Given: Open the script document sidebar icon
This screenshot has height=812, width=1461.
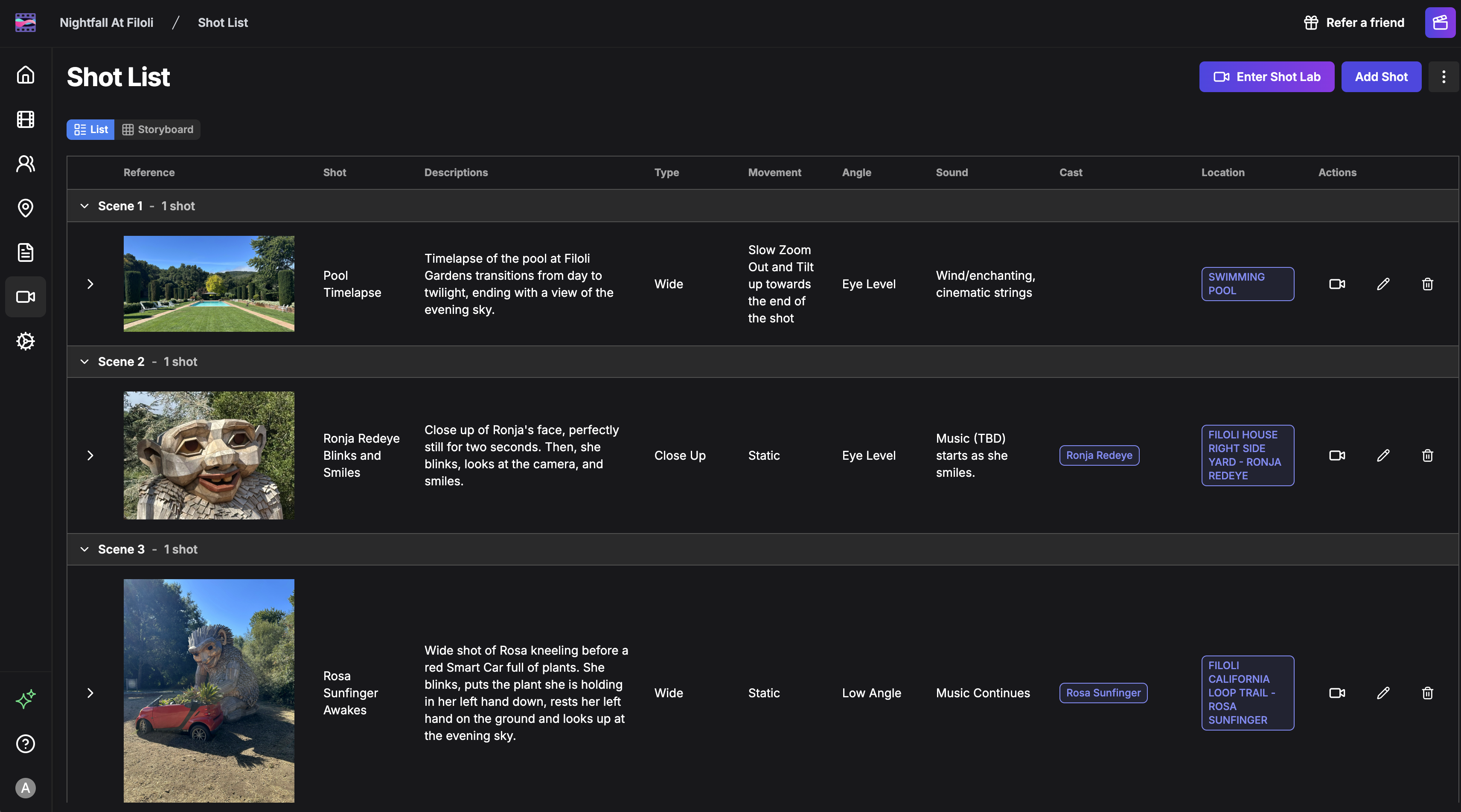Looking at the screenshot, I should click(x=26, y=252).
